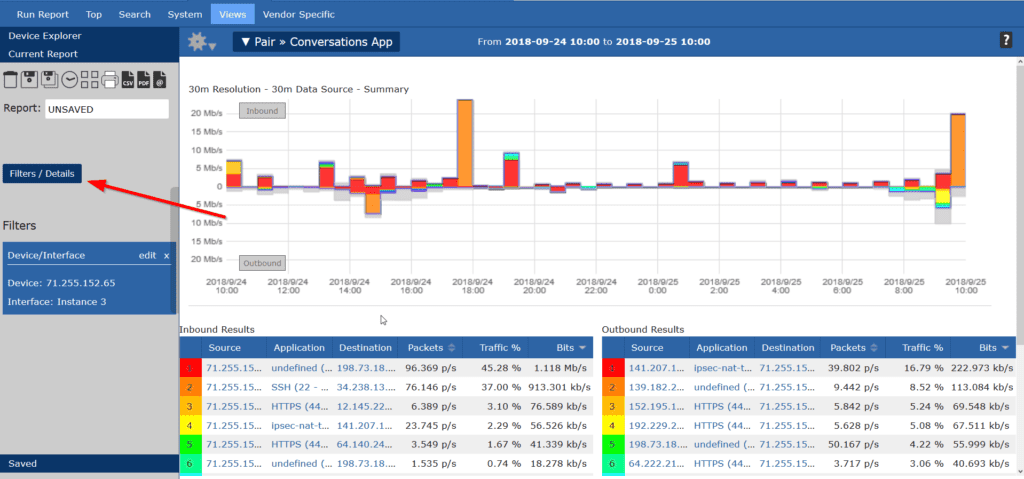The height and width of the screenshot is (479, 1024).
Task: Click the single floppy disk save icon
Action: (29, 80)
